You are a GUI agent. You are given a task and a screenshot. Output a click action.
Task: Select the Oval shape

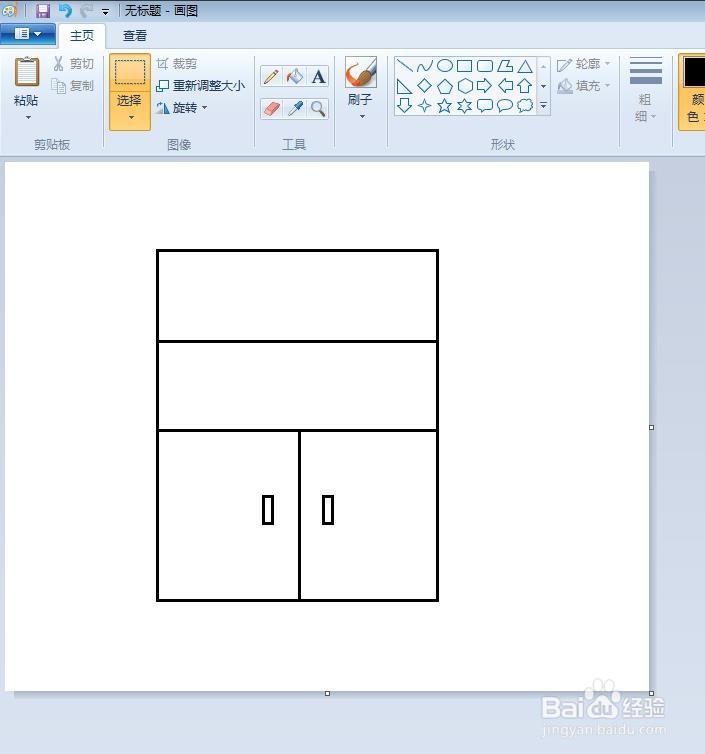(x=444, y=66)
